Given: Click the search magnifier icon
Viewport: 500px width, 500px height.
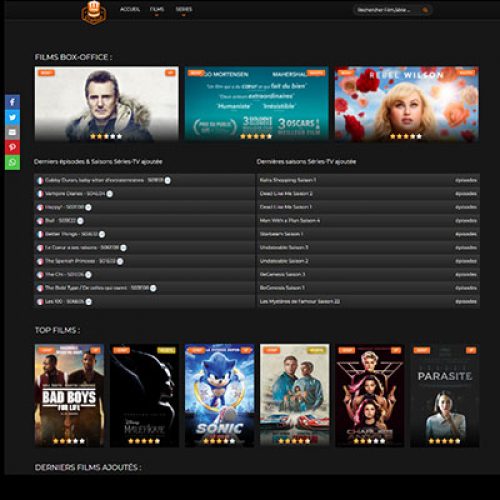Looking at the screenshot, I should tap(425, 10).
